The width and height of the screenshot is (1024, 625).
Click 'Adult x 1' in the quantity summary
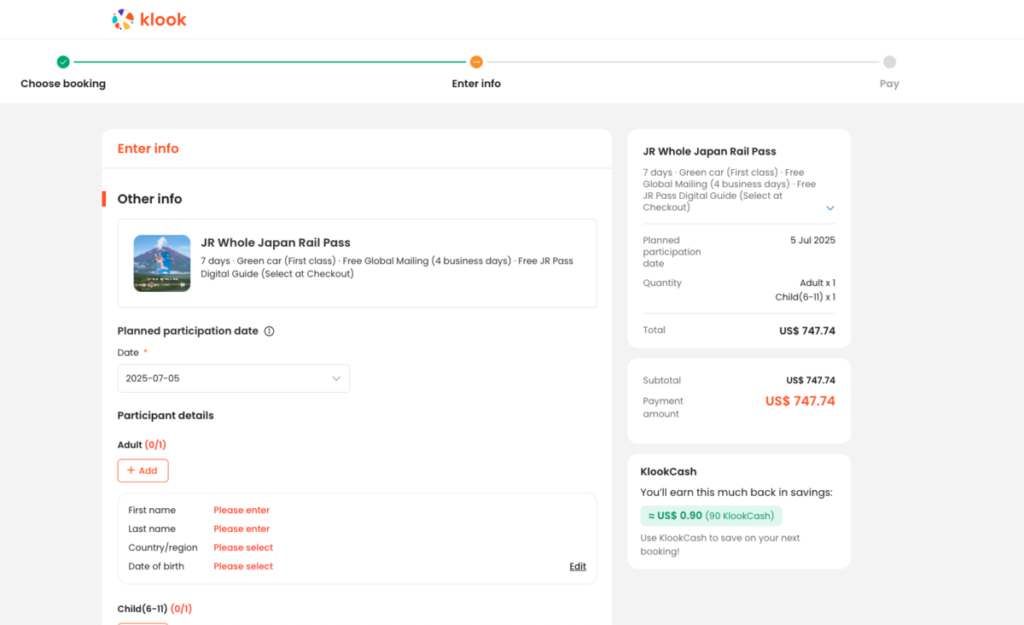point(817,283)
